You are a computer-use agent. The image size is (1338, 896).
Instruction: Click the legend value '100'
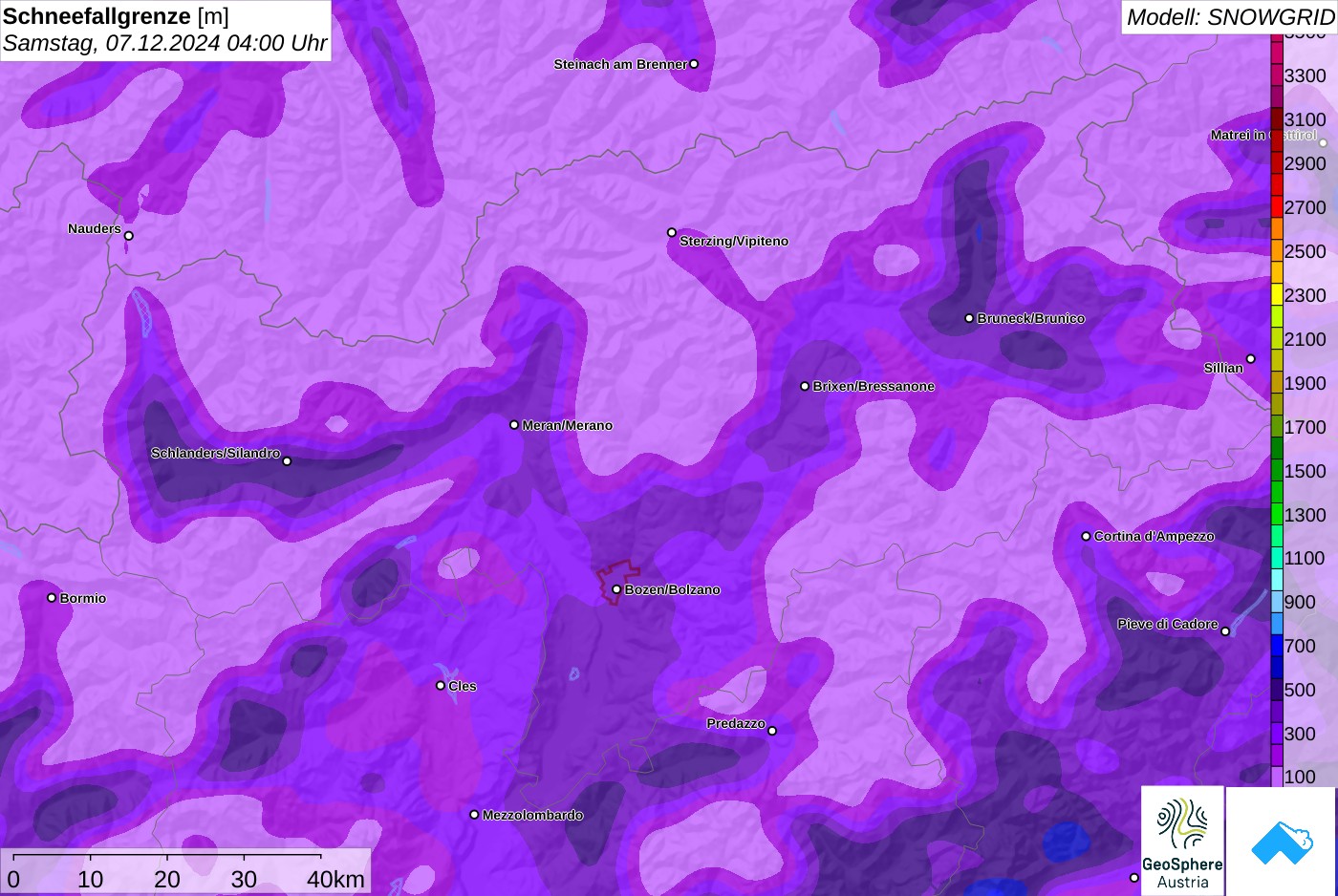click(1300, 777)
